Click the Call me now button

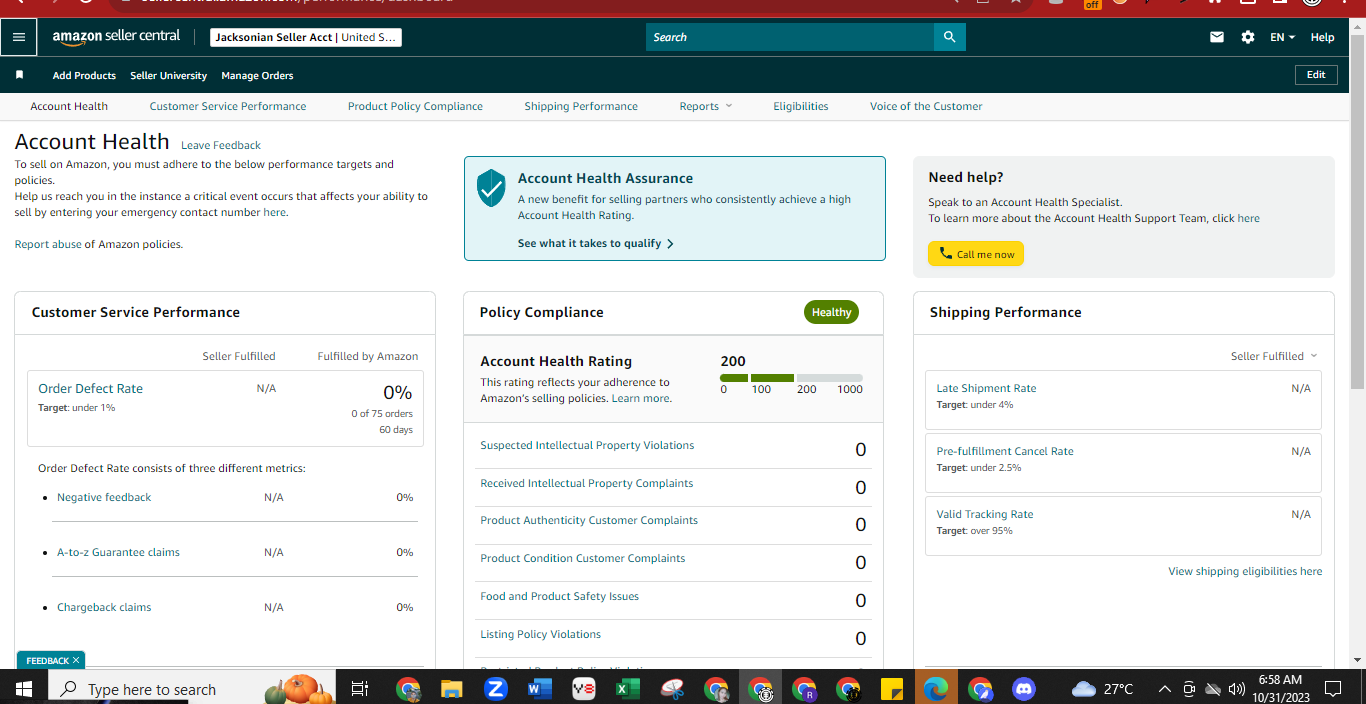point(976,254)
